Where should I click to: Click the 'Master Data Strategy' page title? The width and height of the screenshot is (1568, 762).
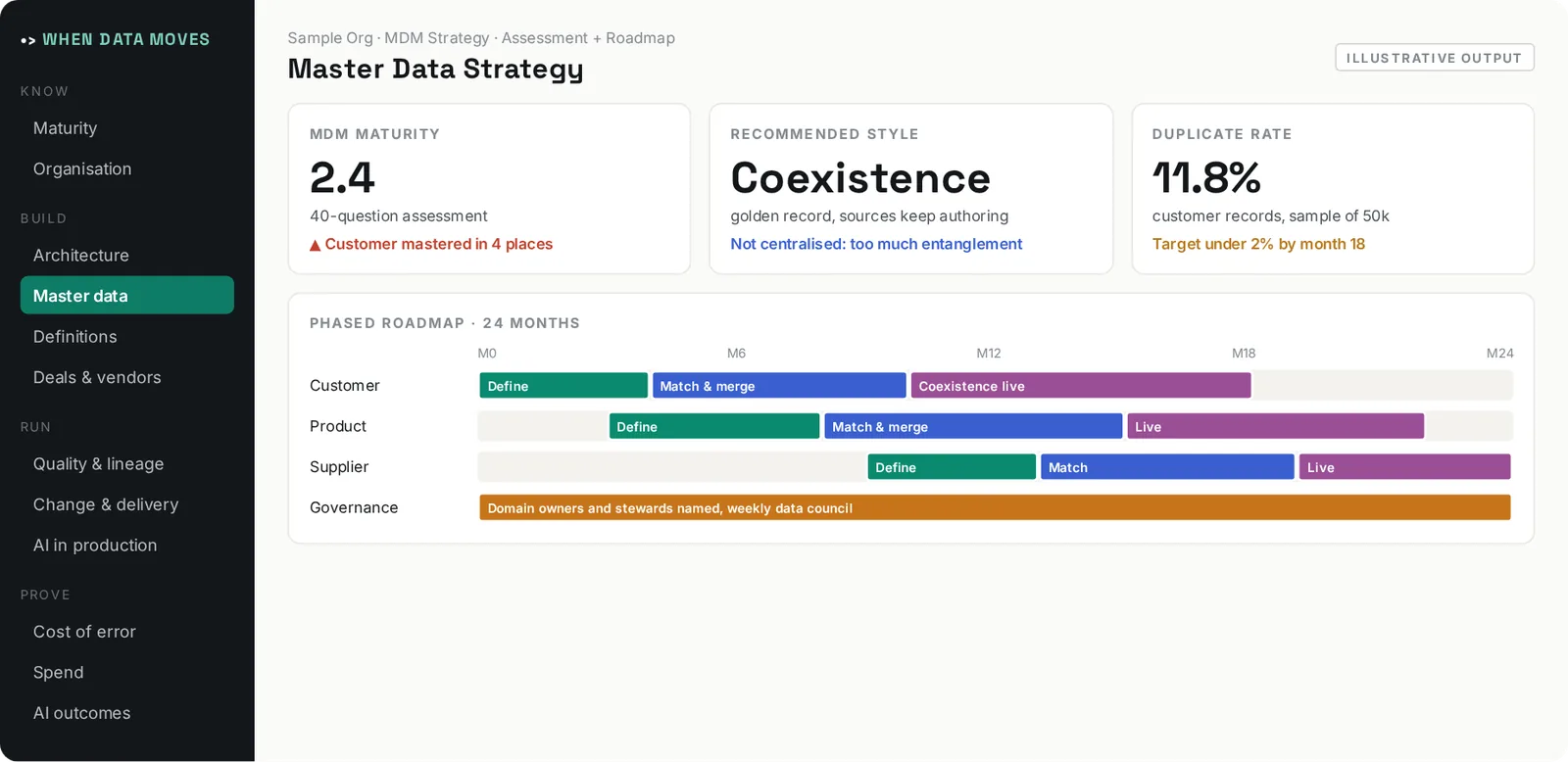(x=436, y=70)
